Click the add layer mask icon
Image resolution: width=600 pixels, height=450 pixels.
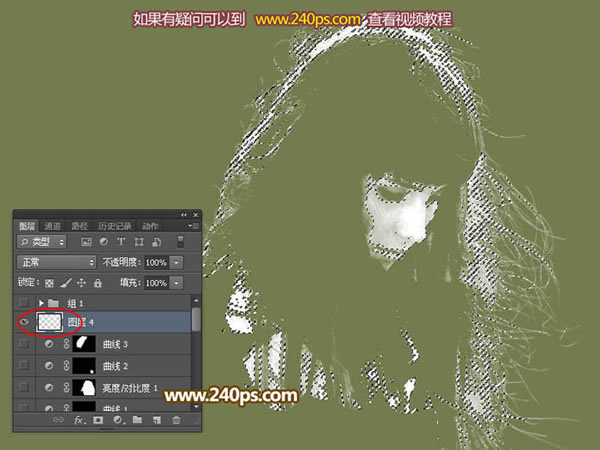[x=98, y=420]
